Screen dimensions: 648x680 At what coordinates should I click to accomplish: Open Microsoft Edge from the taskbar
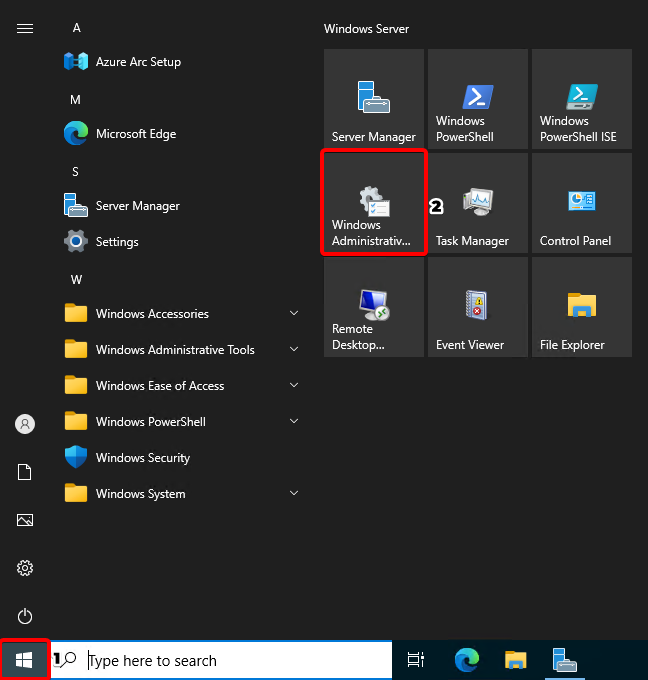coord(466,660)
